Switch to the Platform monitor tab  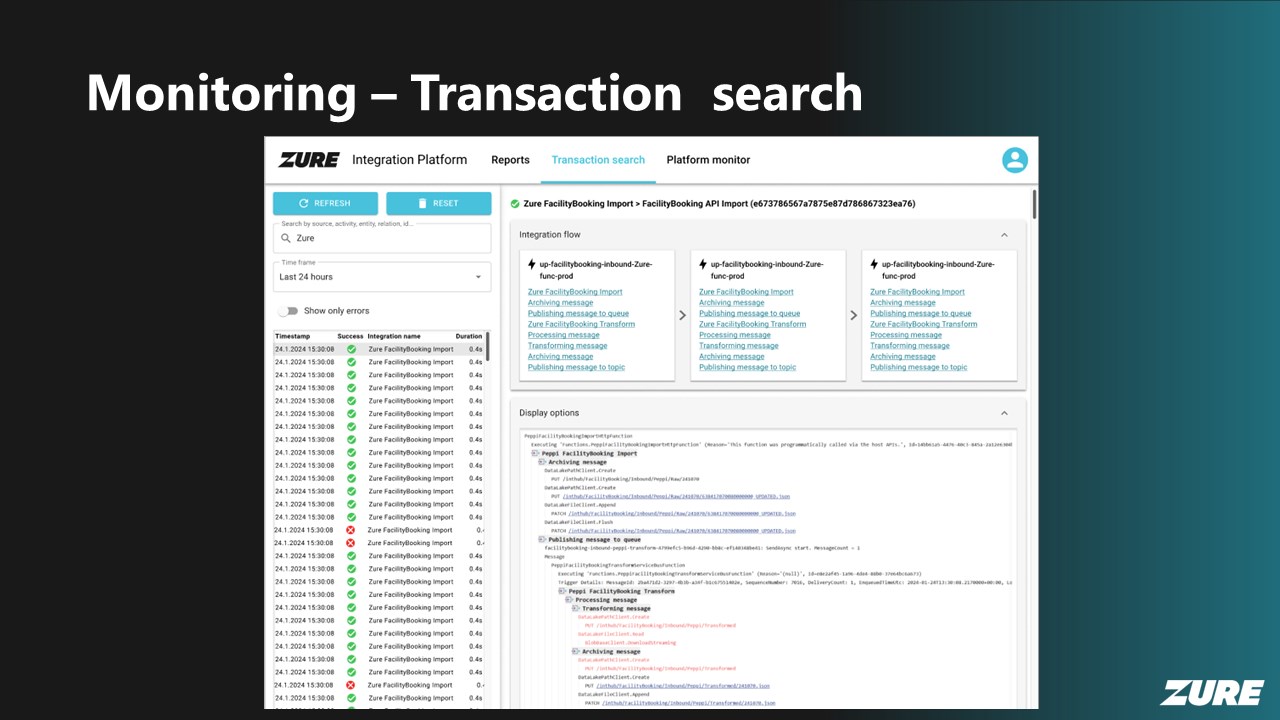[x=708, y=160]
